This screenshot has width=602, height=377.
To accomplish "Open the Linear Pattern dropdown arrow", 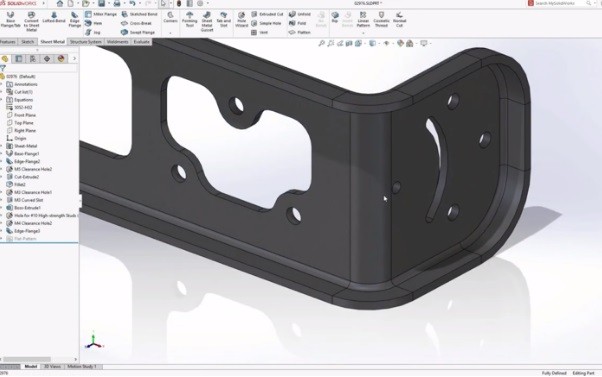I will pos(363,33).
